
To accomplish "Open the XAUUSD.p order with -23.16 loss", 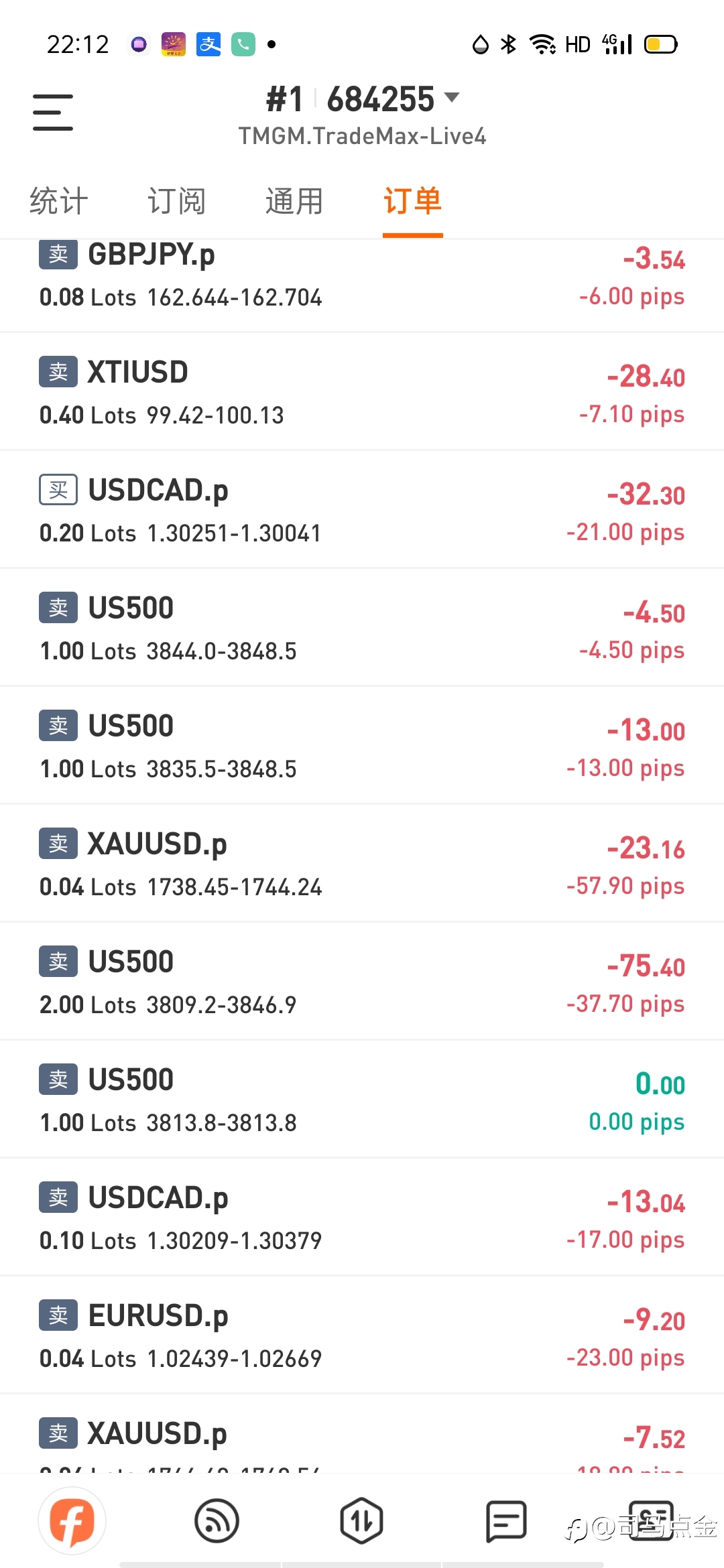I will 362,863.
